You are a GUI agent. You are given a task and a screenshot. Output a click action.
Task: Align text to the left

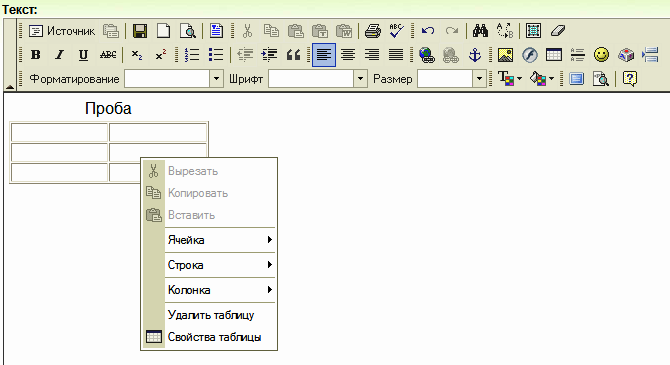[x=324, y=55]
